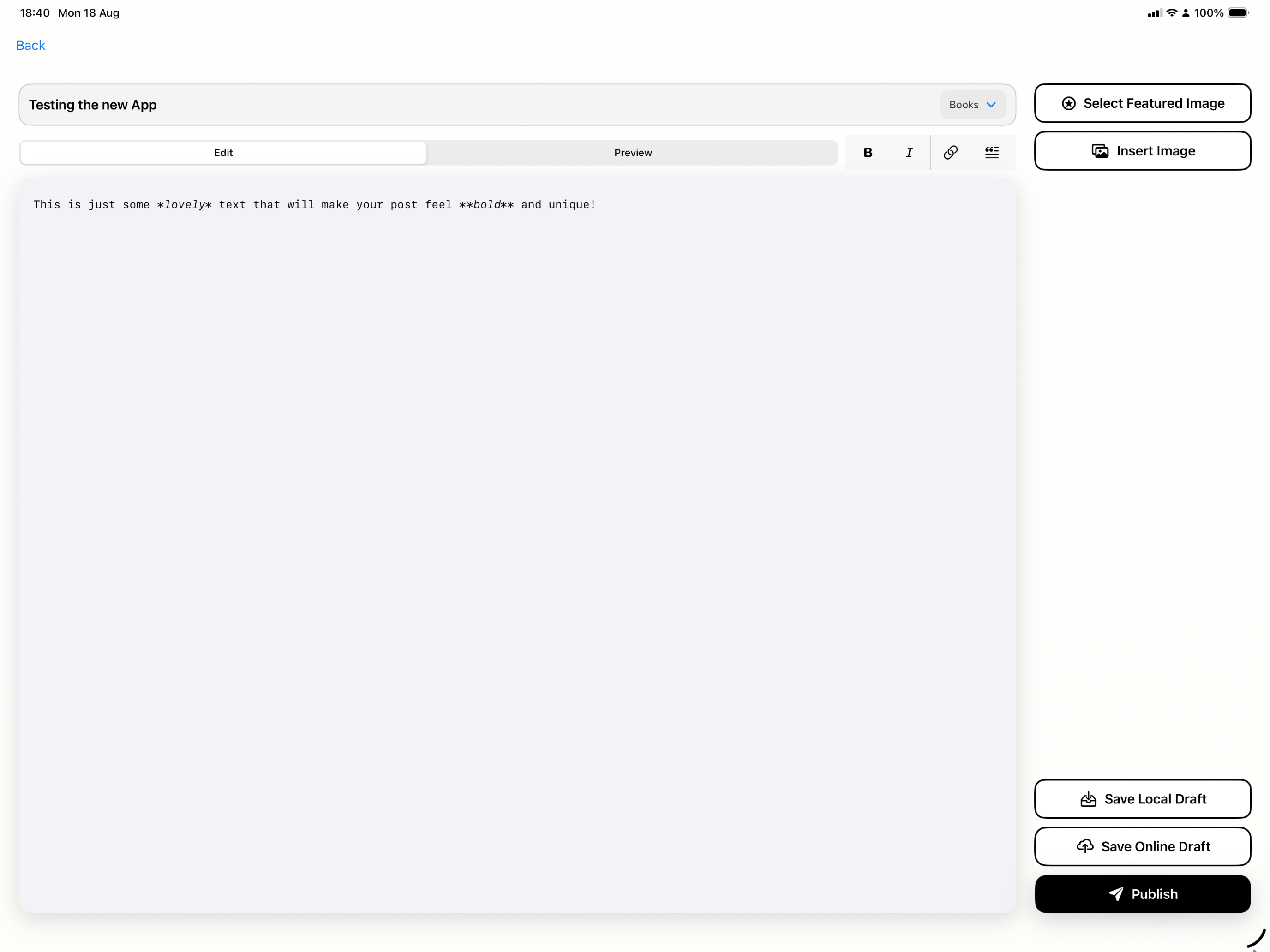Save the post as a local draft
Screen dimensions: 1270x952
click(1143, 799)
